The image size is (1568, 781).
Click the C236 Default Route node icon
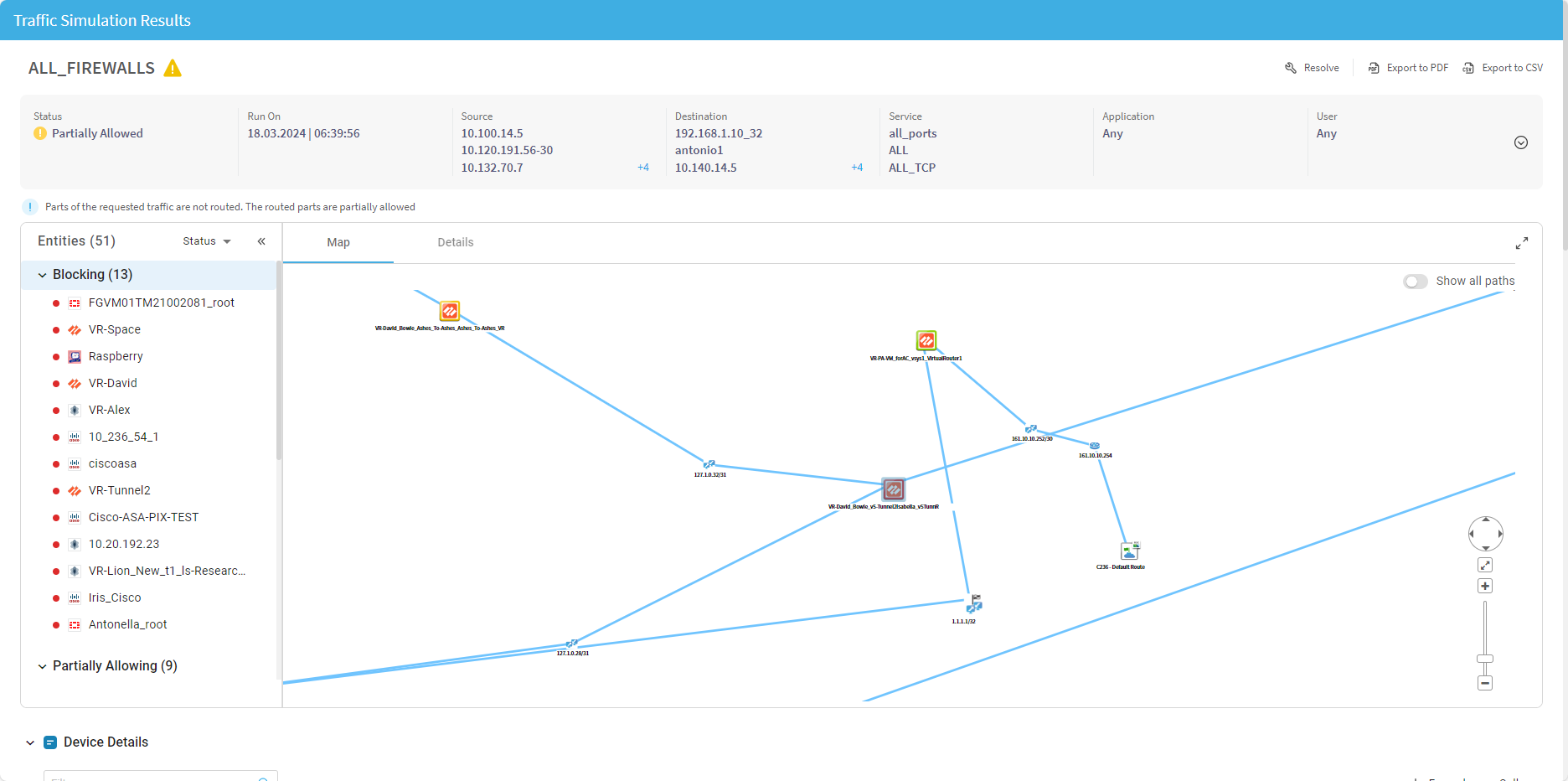(x=1130, y=551)
